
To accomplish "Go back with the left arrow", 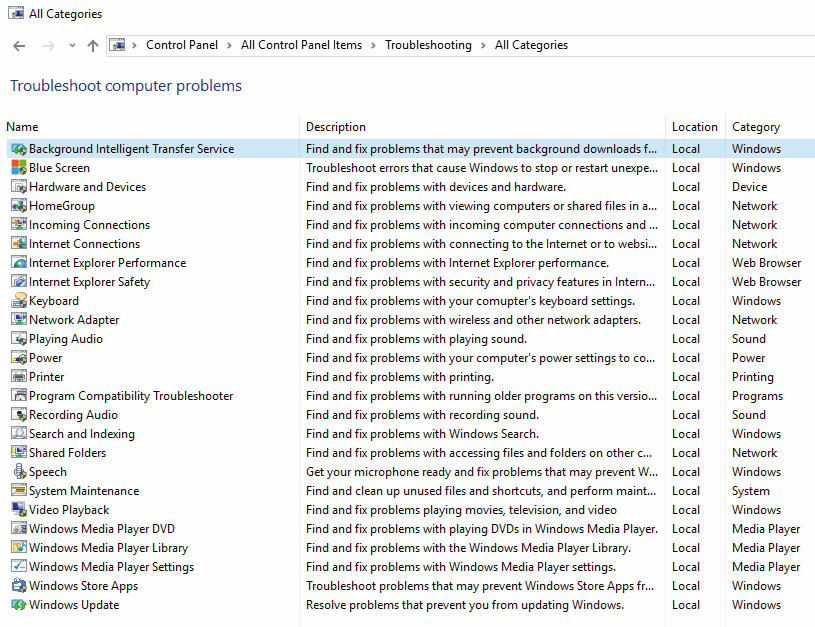I will click(19, 46).
